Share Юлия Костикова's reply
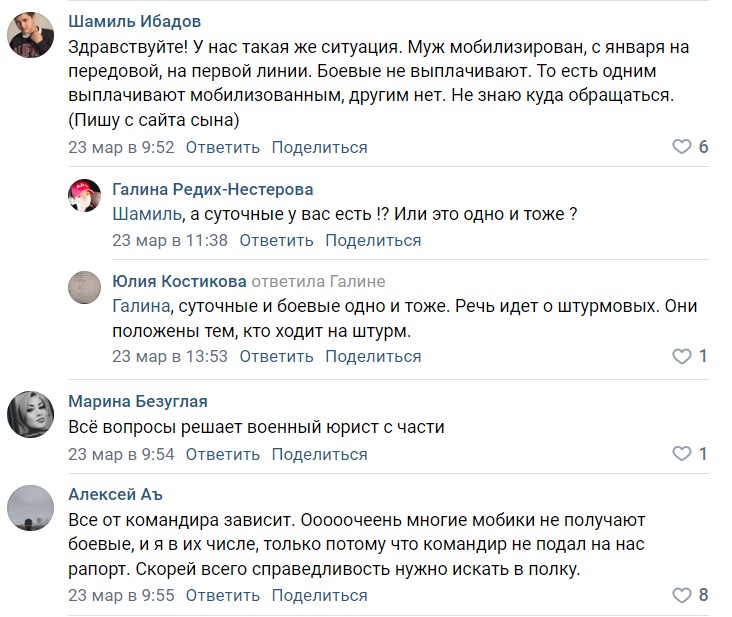Viewport: 732px width, 617px height. click(373, 356)
